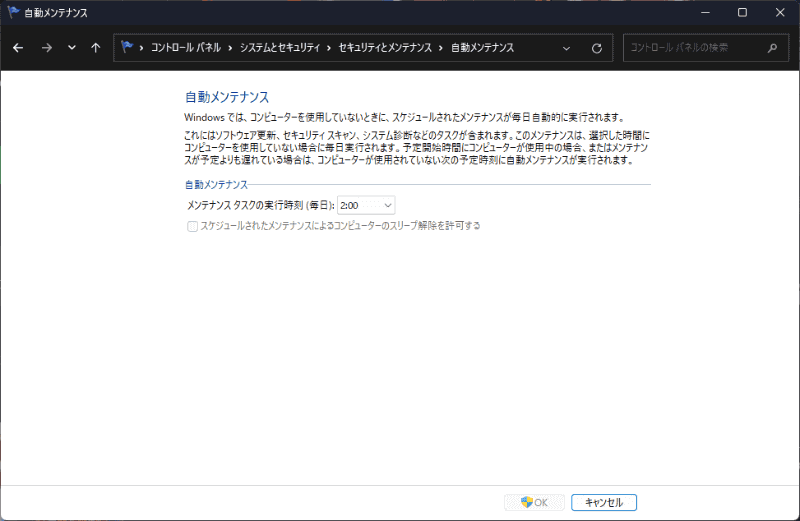This screenshot has height=521, width=800.
Task: Click the flag icon in address bar
Action: (x=127, y=47)
